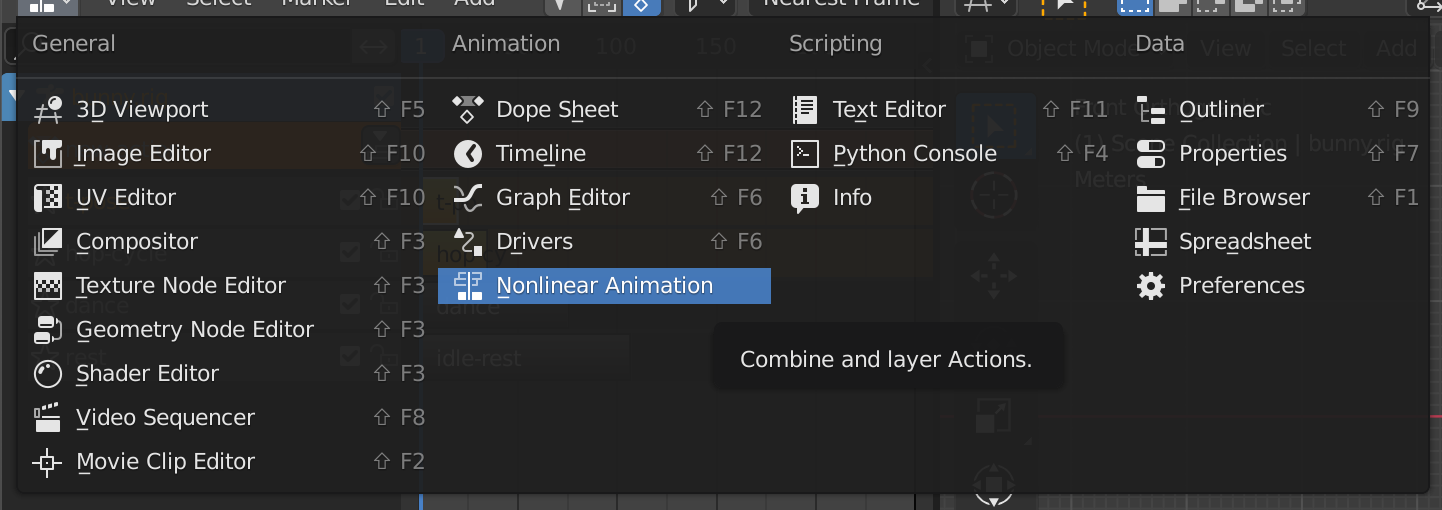Click the Drivers icon
Screen dimensions: 1442x510
tap(468, 242)
